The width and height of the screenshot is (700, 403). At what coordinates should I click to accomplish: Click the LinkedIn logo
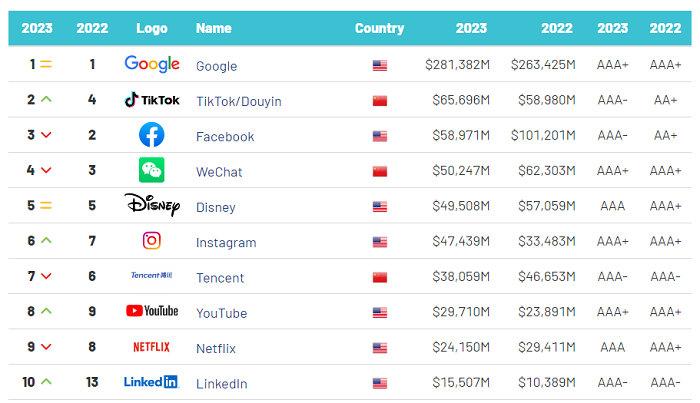tap(151, 382)
